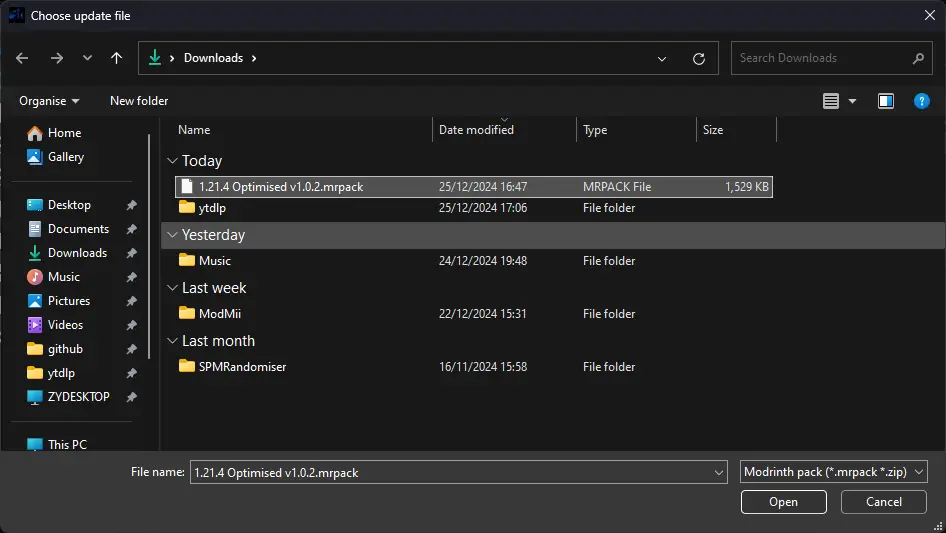The width and height of the screenshot is (946, 533).
Task: Refresh the Downloads folder listing
Action: (x=699, y=58)
